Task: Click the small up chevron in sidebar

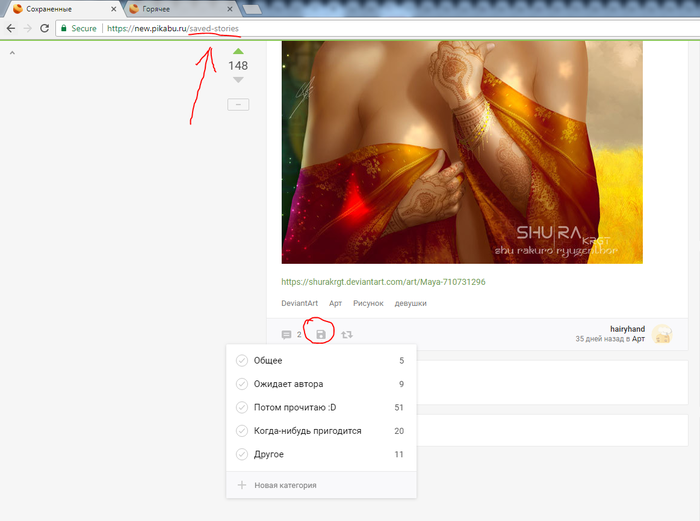Action: pos(12,53)
